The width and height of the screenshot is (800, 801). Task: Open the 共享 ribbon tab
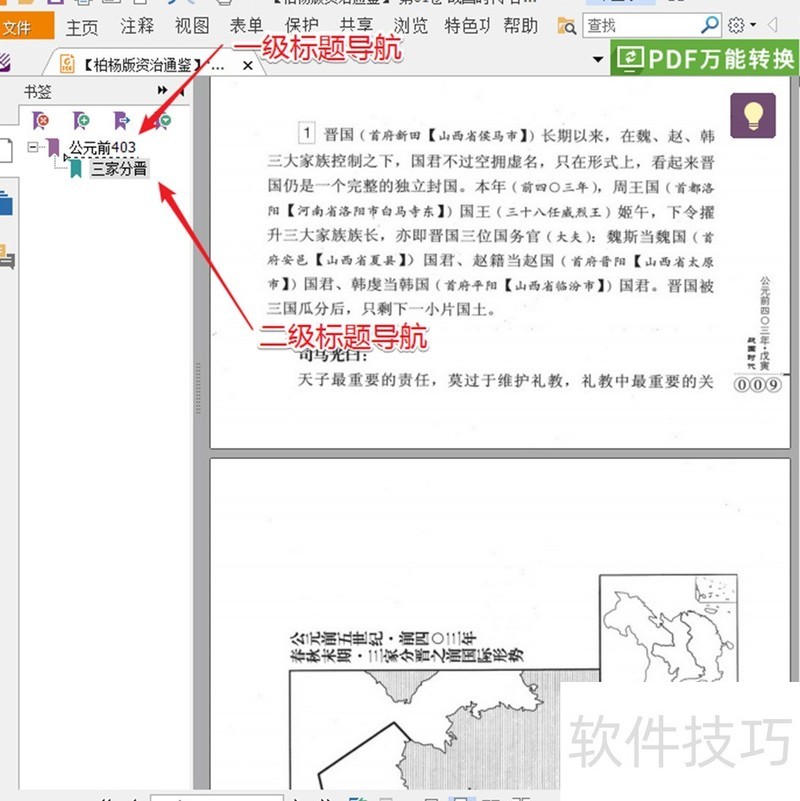(x=356, y=26)
